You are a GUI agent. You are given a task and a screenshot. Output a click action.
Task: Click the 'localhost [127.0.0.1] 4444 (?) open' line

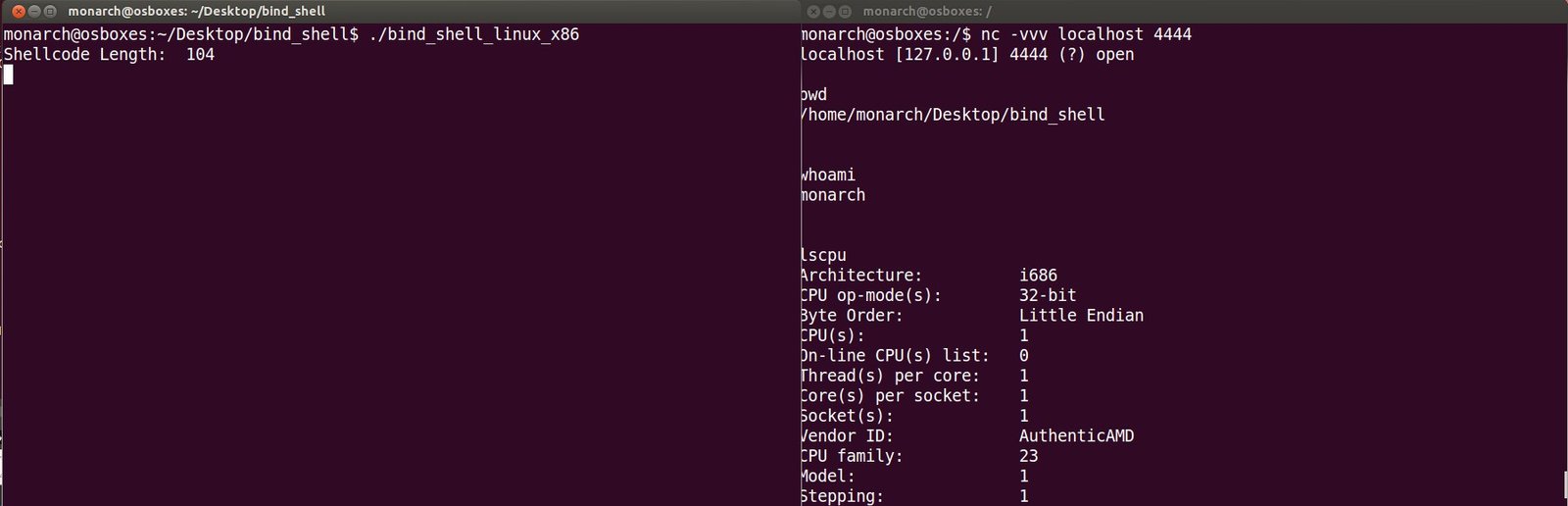point(967,55)
